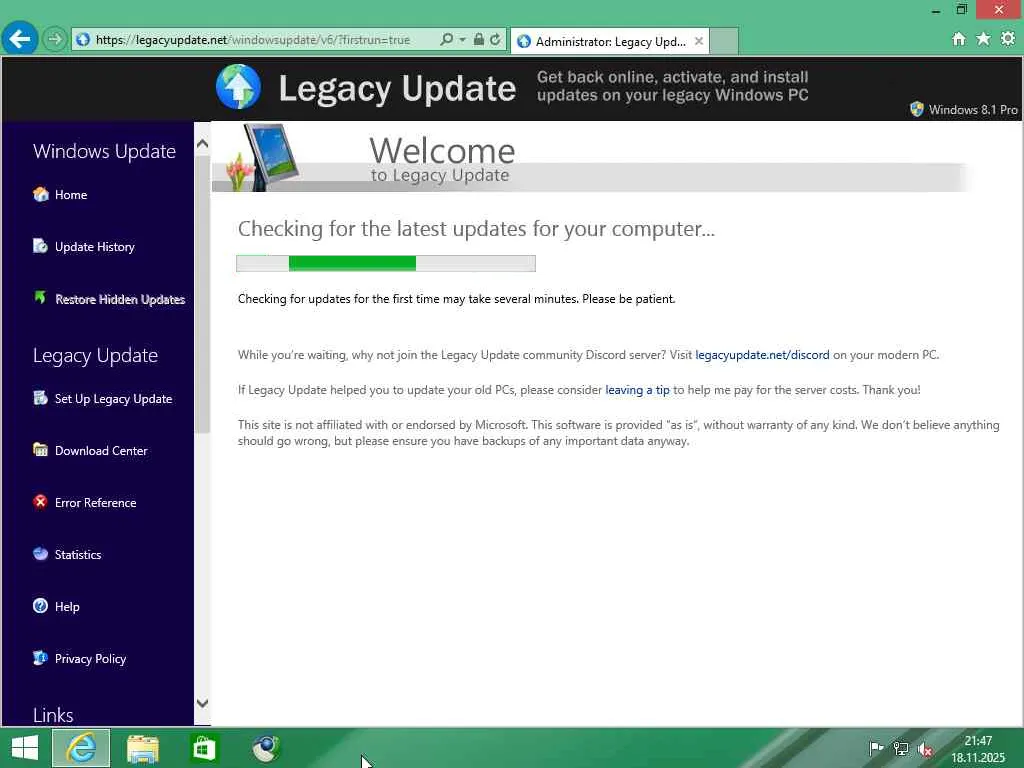Click the Privacy Policy icon

(x=40, y=658)
